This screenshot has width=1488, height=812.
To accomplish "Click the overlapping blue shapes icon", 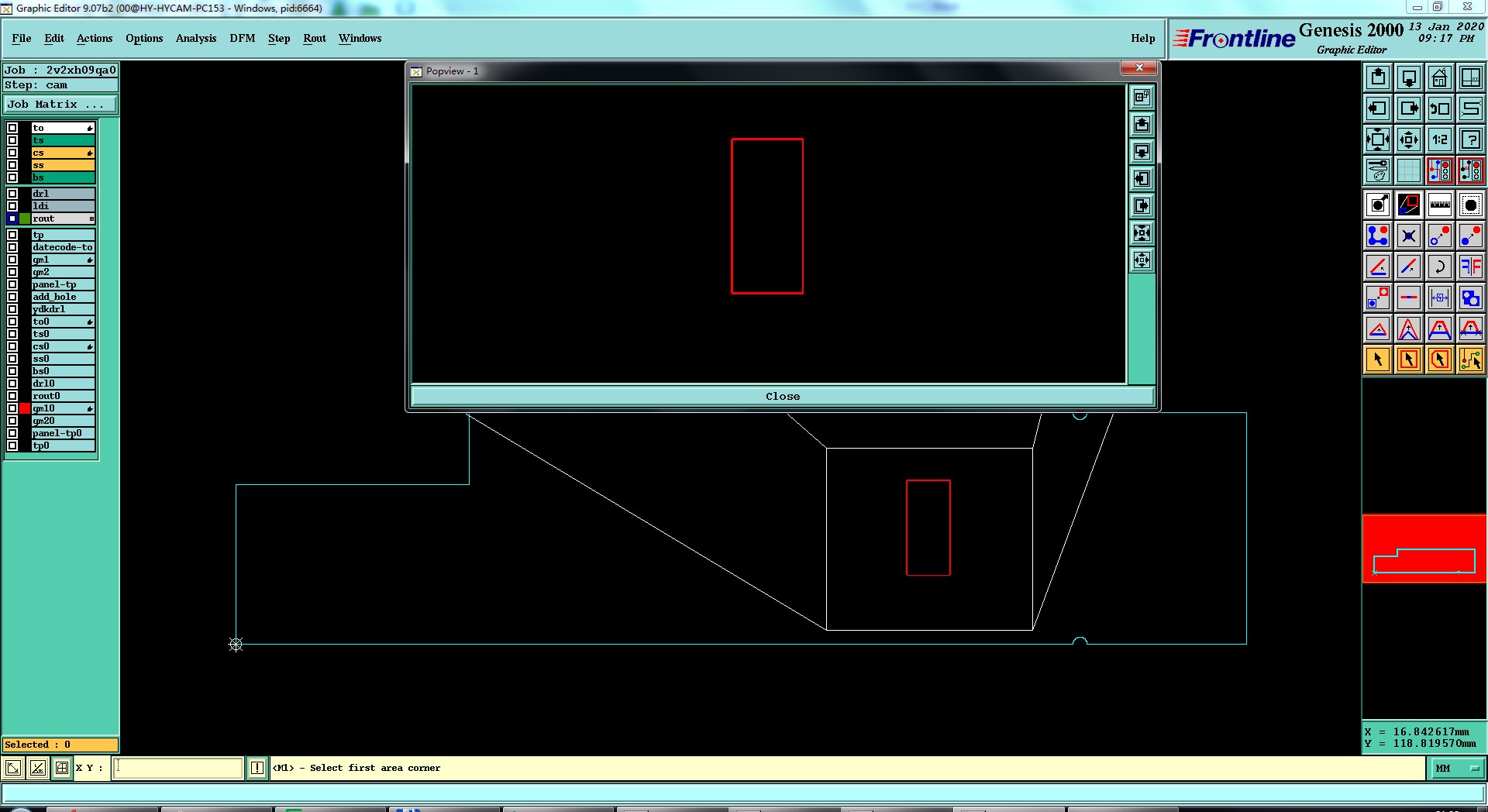I will [x=1471, y=298].
